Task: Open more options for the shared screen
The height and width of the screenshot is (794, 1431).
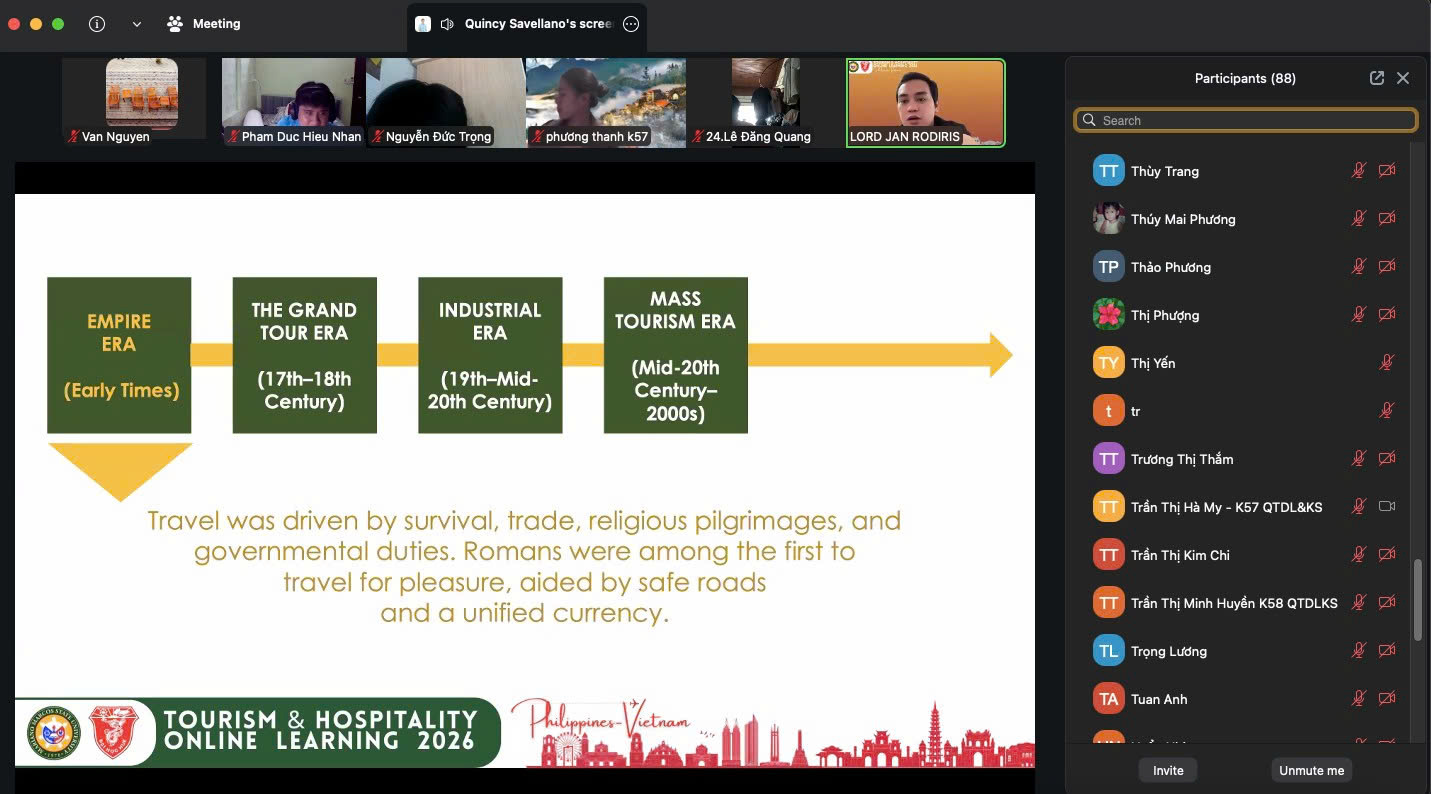Action: (631, 24)
